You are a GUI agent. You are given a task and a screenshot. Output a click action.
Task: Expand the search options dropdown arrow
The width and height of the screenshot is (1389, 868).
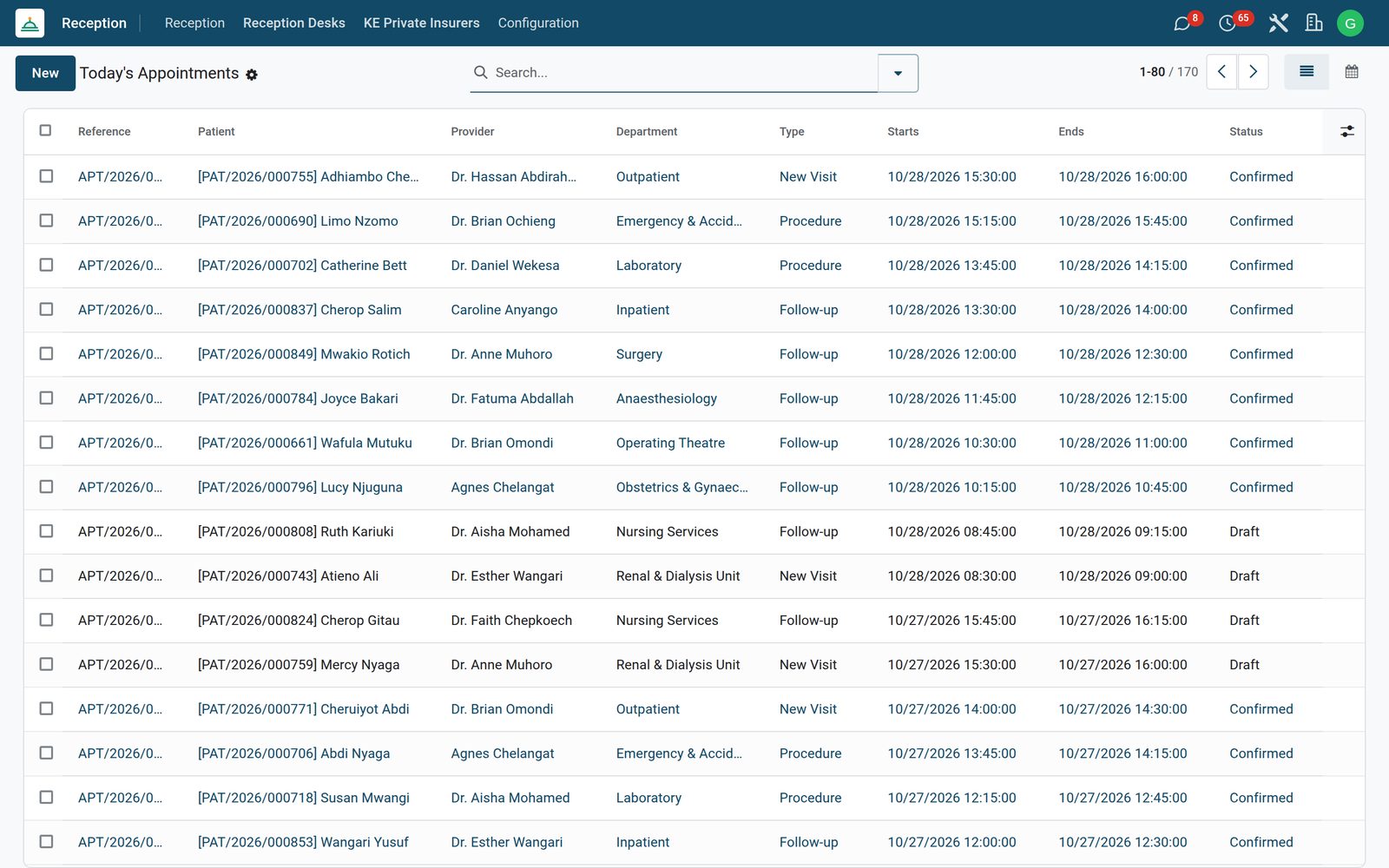pos(898,73)
